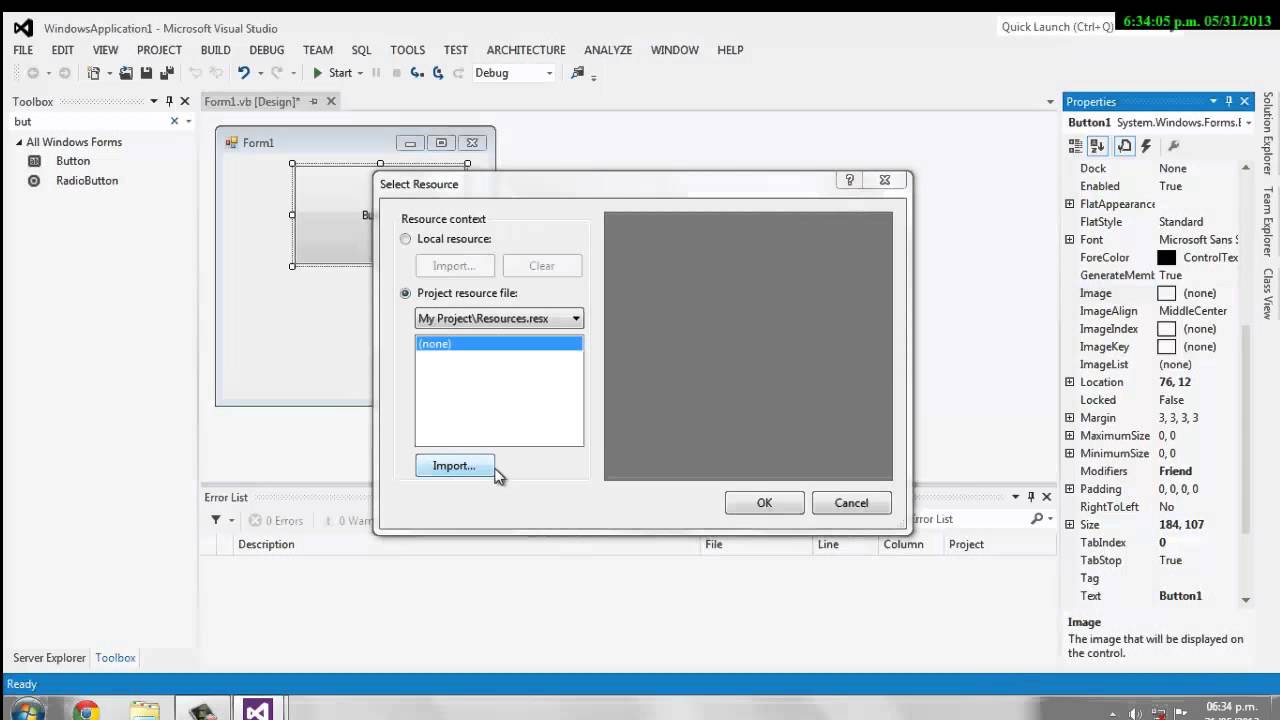
Task: Collapse the All Windows Forms toolbox group
Action: tap(19, 142)
